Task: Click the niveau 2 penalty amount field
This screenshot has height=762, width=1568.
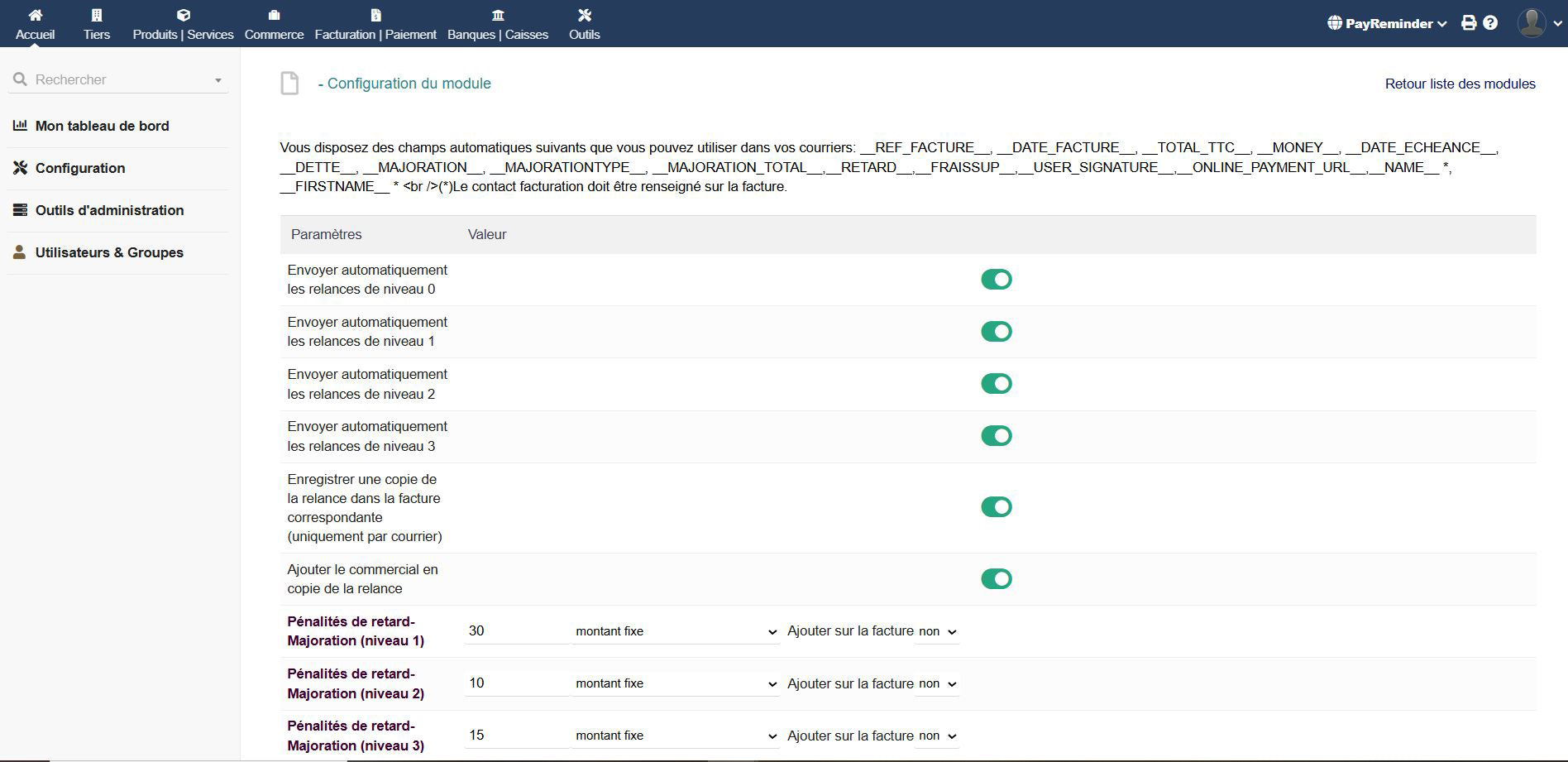Action: (x=516, y=683)
